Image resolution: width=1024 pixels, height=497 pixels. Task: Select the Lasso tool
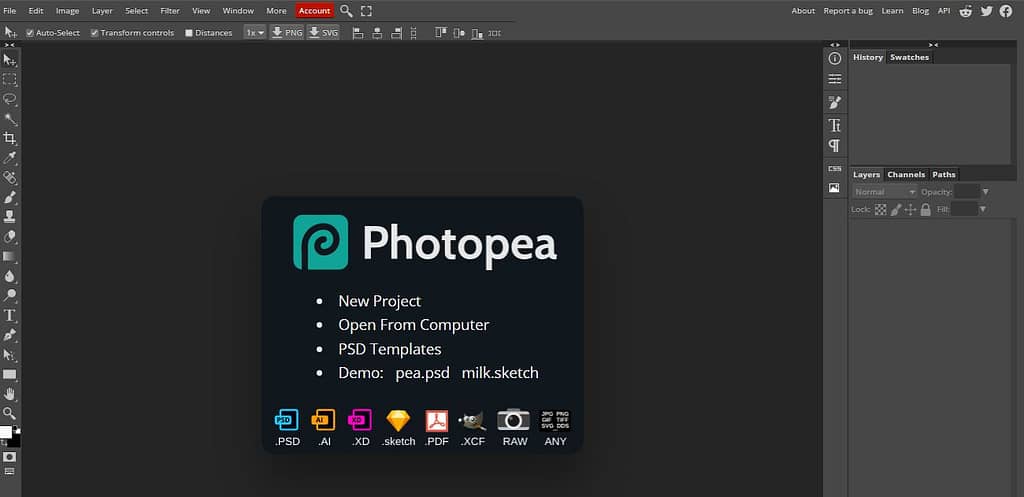pyautogui.click(x=10, y=99)
